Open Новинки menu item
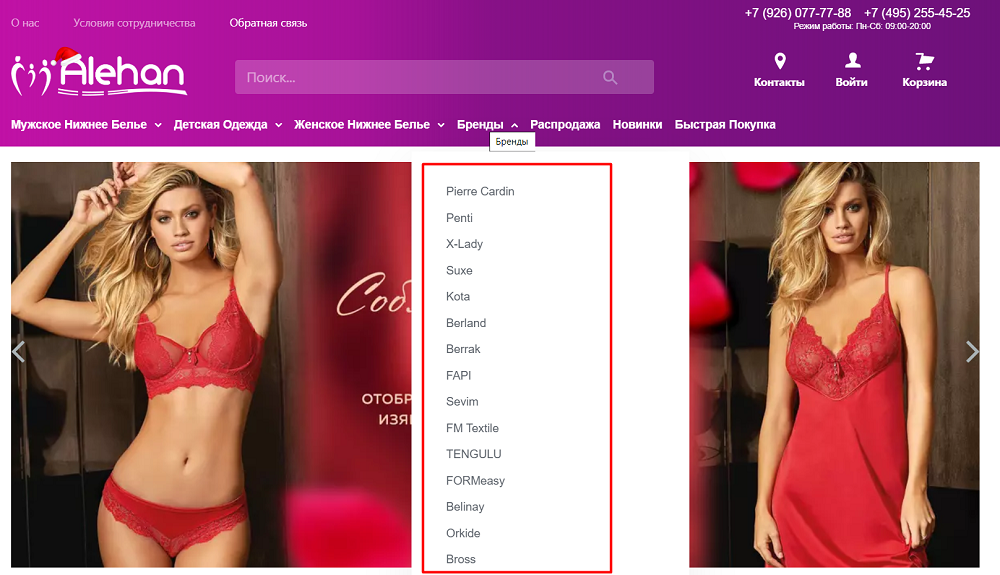The height and width of the screenshot is (575, 1000). [x=637, y=124]
